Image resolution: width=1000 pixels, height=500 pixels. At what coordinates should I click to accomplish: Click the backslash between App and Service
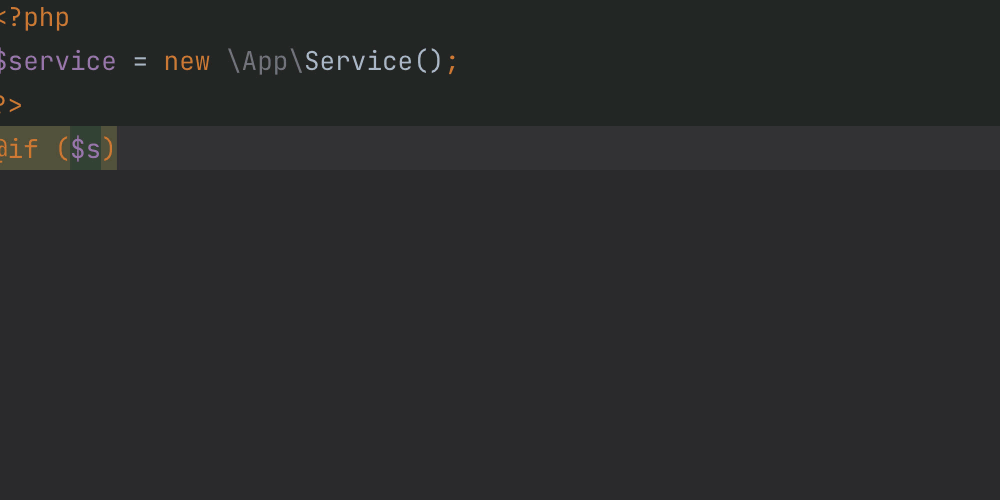pos(297,62)
